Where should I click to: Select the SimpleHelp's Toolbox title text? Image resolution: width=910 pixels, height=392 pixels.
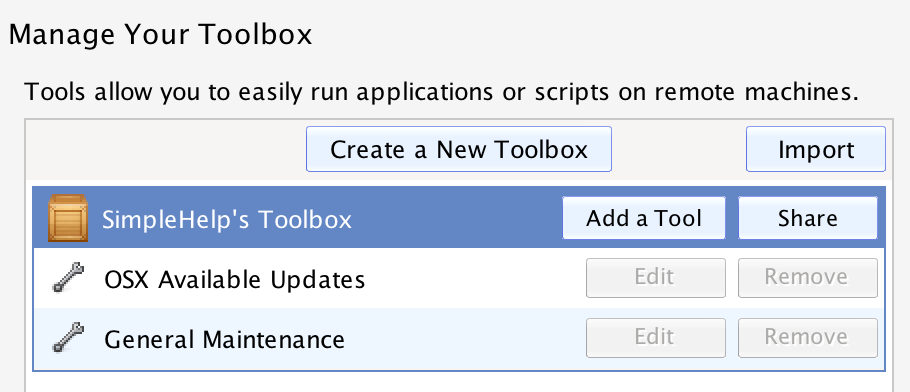tap(227, 220)
